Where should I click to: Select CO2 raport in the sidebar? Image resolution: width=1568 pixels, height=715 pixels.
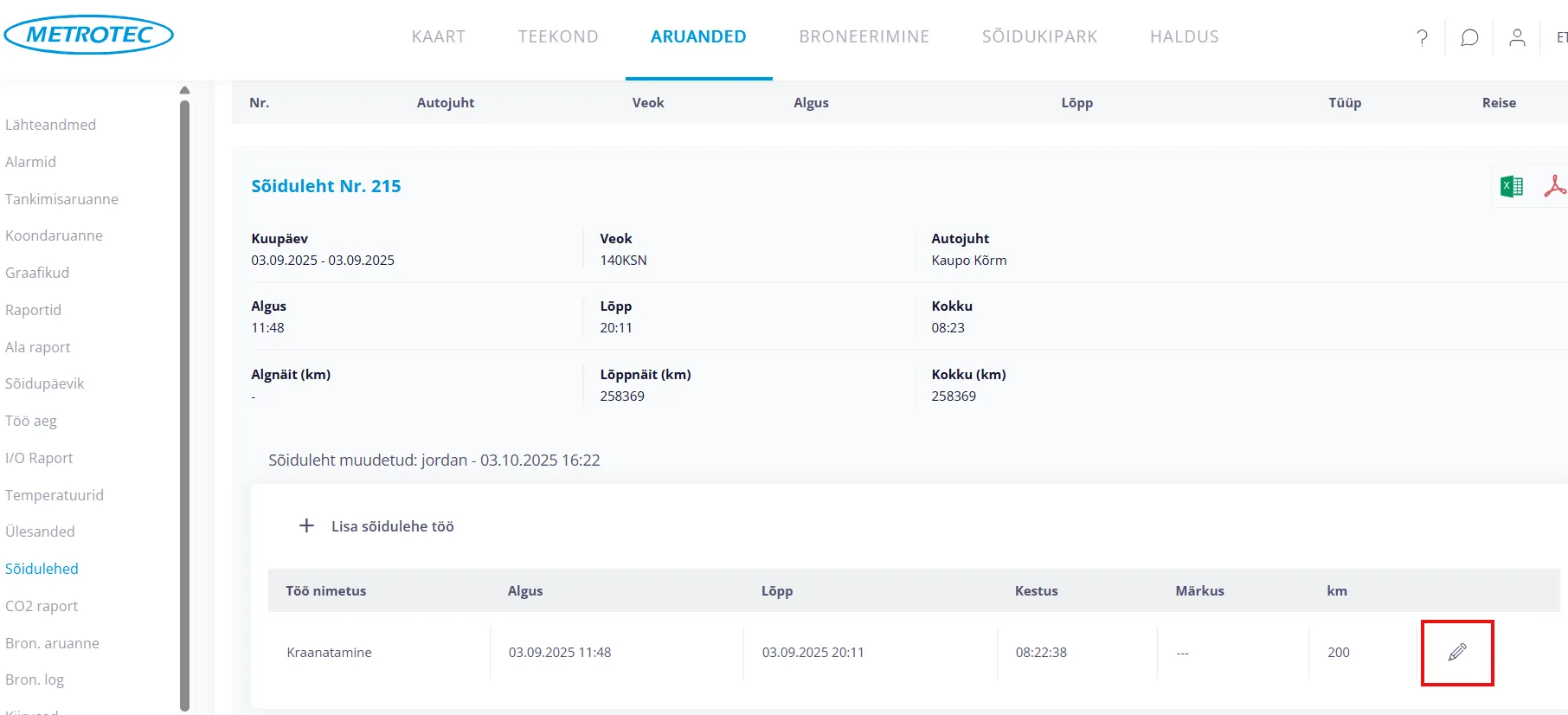42,606
